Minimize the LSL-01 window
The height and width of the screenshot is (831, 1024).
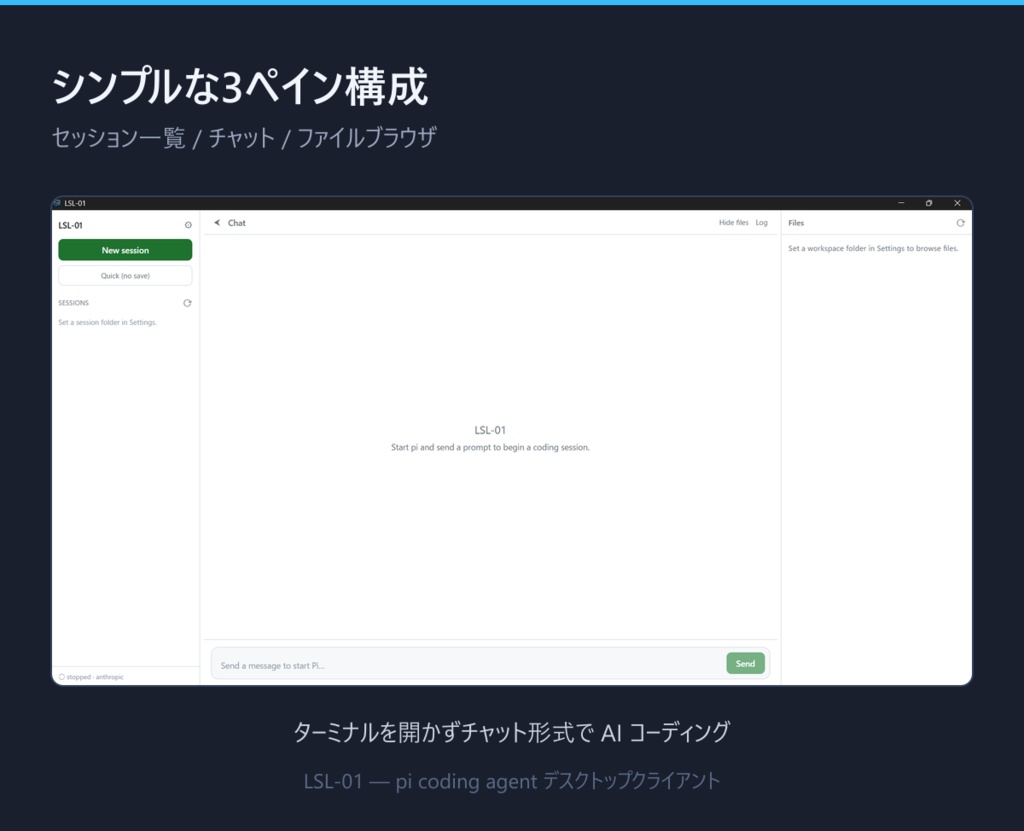coord(901,203)
